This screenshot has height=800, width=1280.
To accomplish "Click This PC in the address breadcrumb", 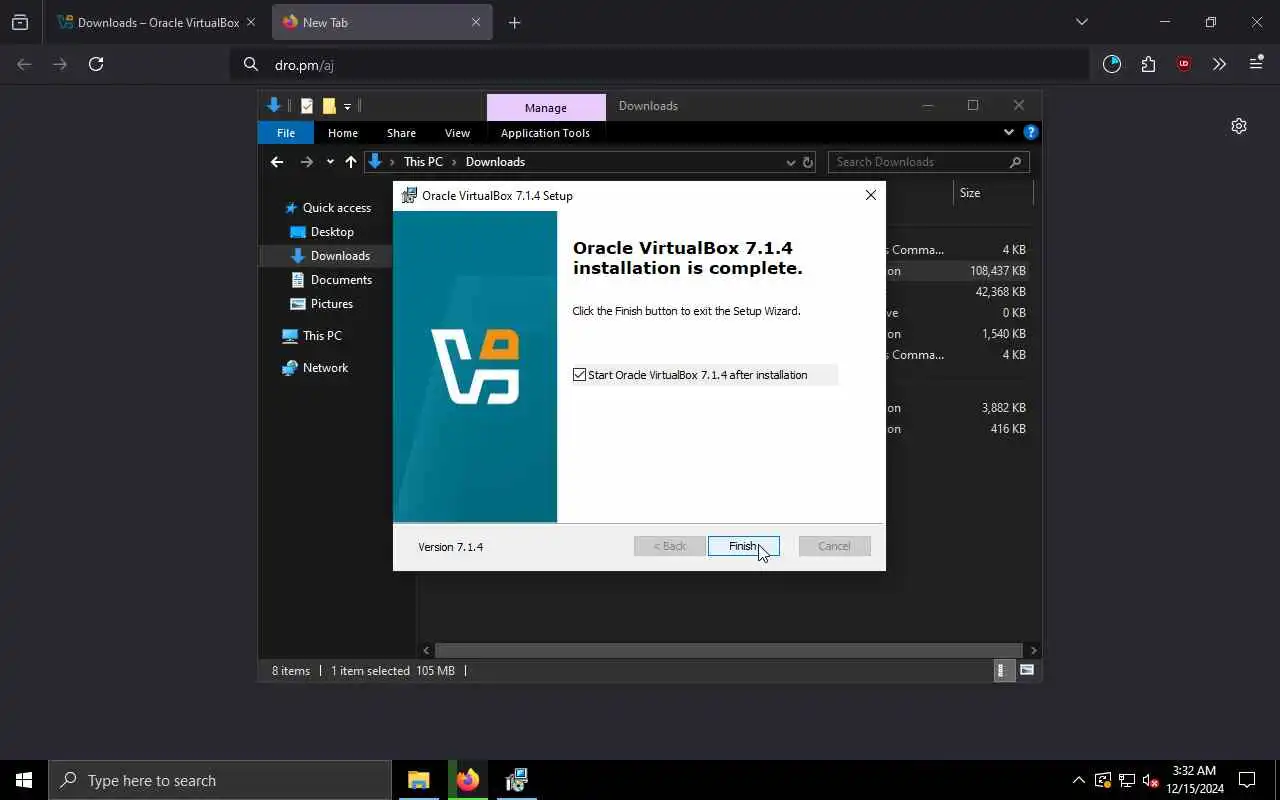I will pos(423,162).
